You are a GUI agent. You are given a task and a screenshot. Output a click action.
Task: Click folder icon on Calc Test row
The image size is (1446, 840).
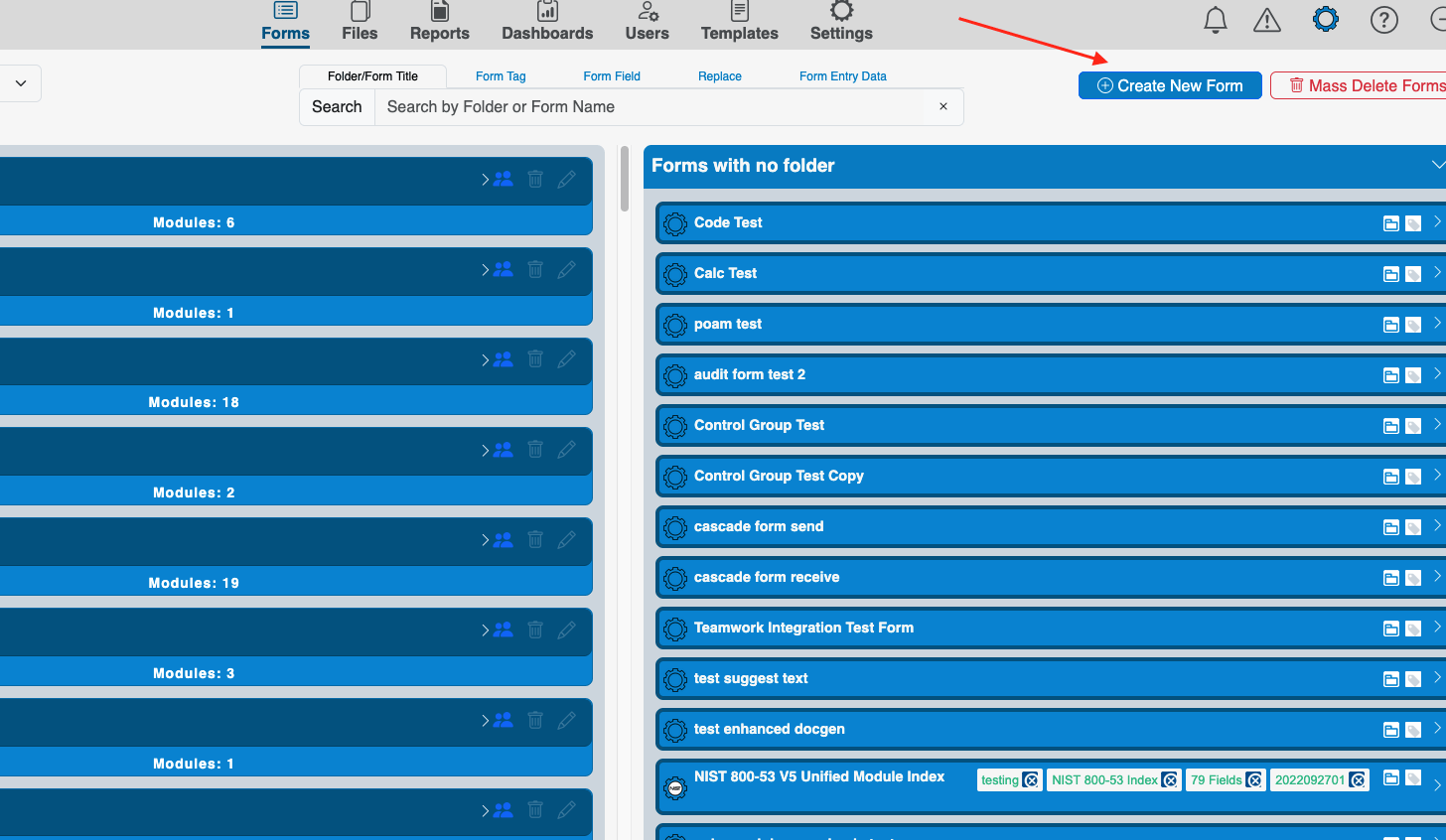(1391, 274)
